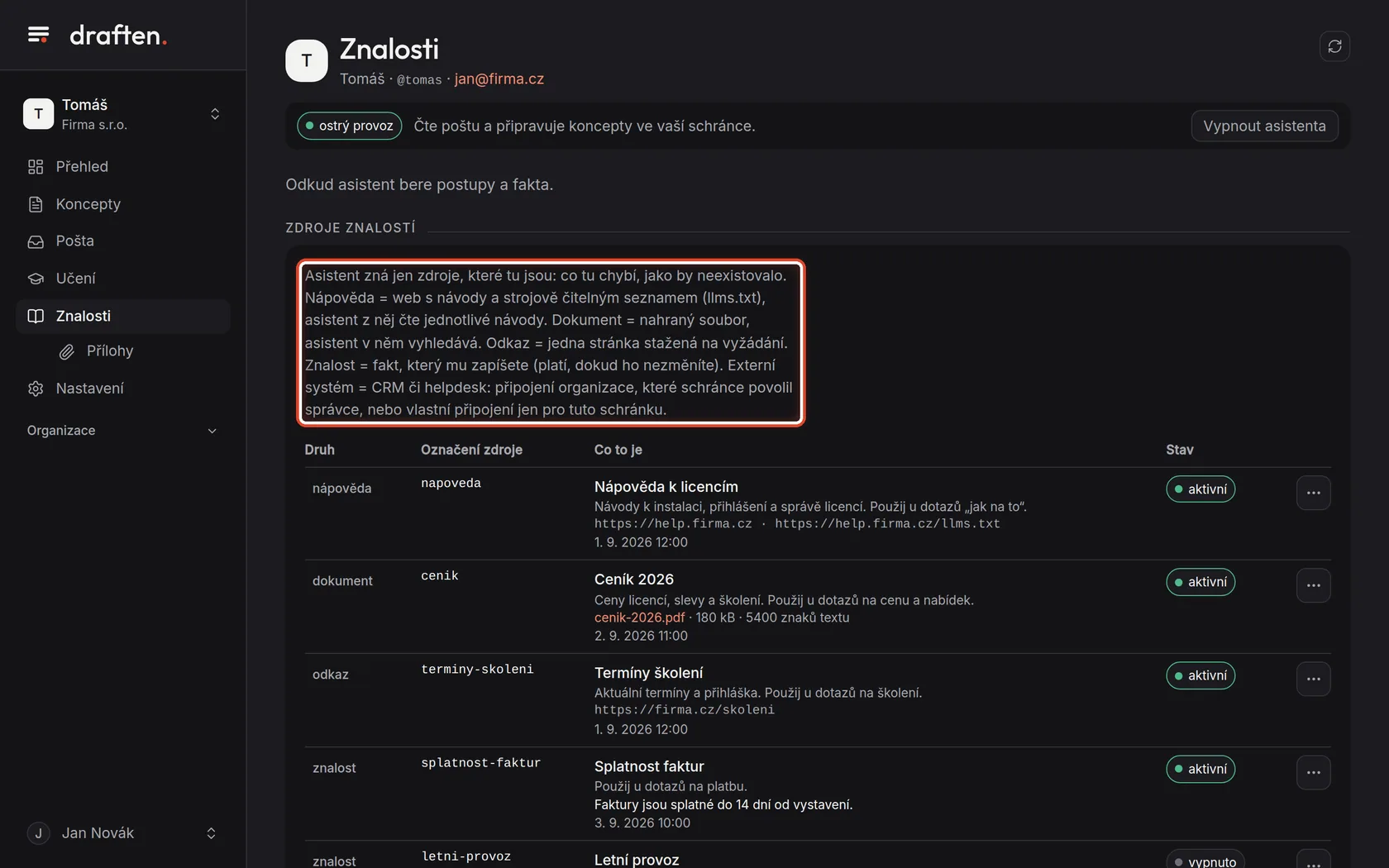
Task: Click Tomáš workspace T avatar in sidebar
Action: click(x=38, y=114)
